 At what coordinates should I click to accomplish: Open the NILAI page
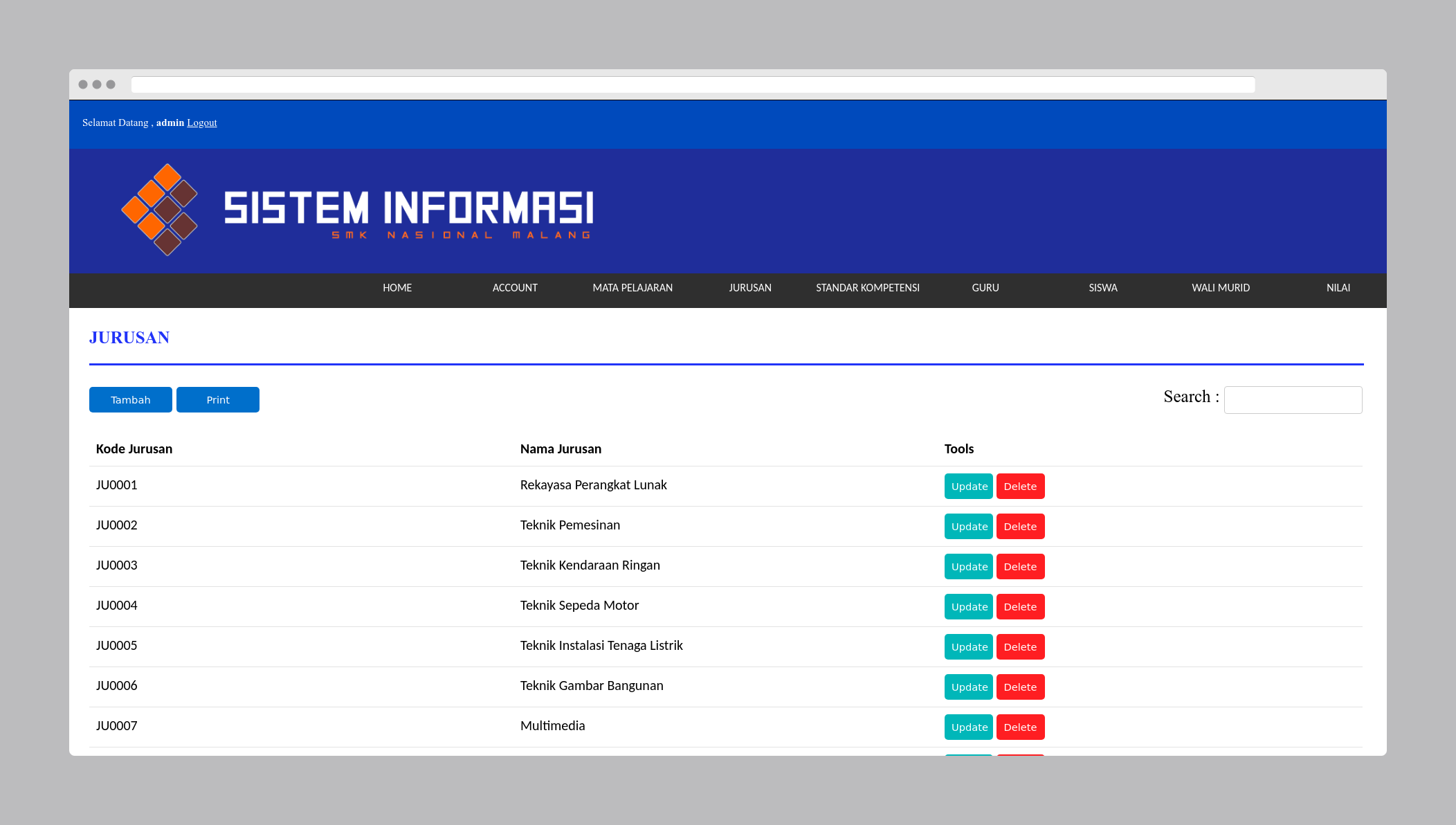pyautogui.click(x=1338, y=288)
